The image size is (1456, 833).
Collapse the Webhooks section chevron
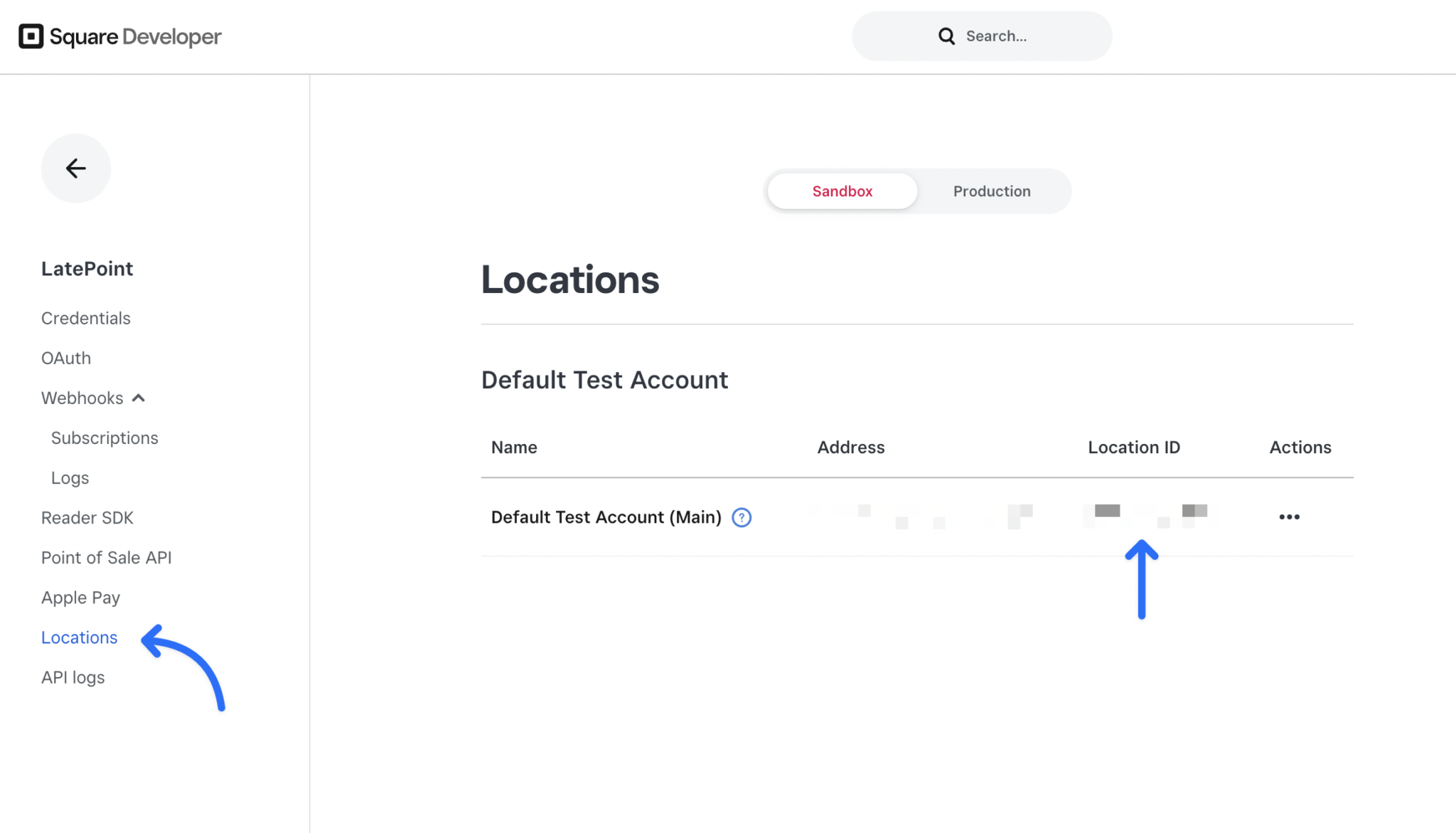[139, 398]
